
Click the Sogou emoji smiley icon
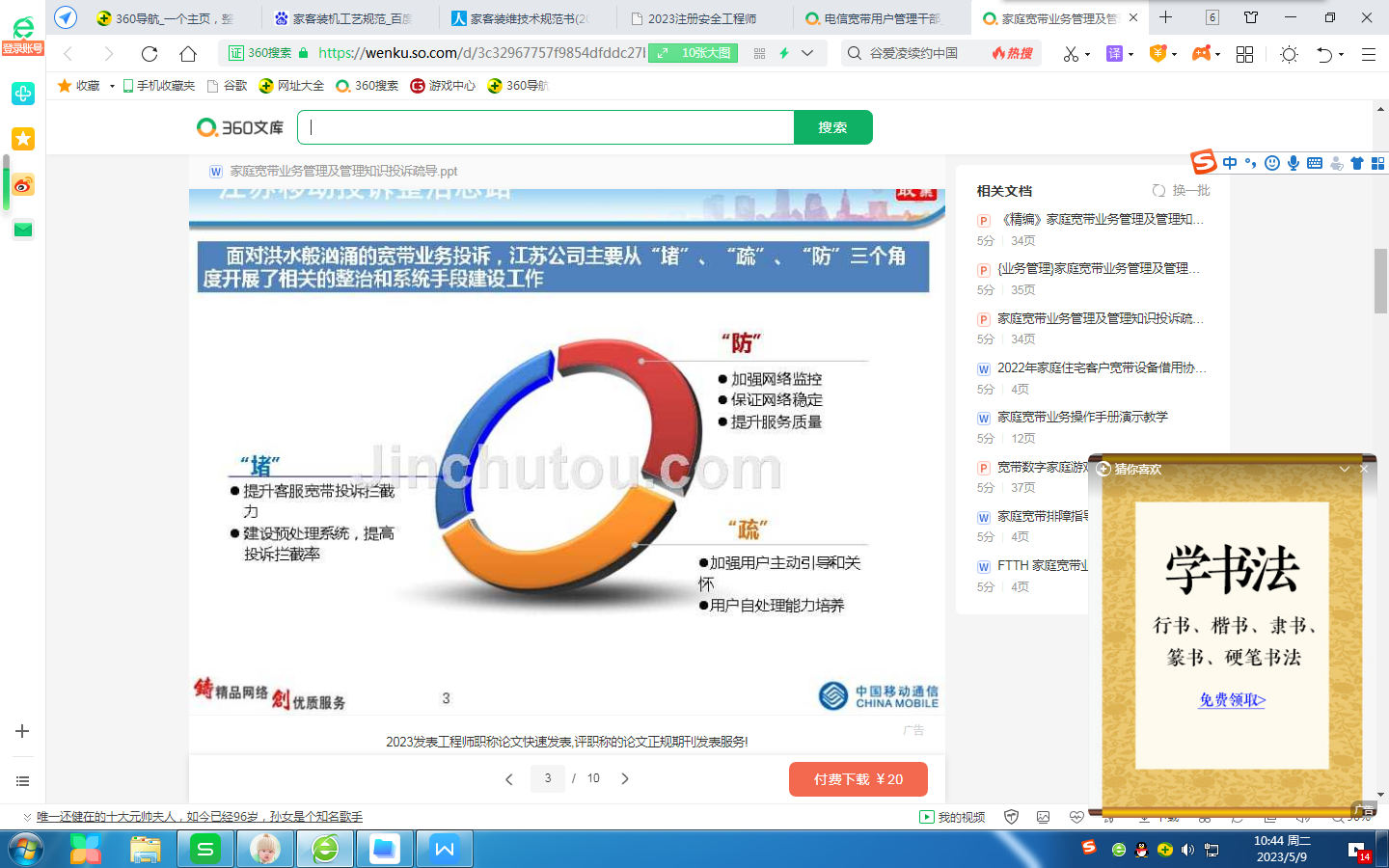point(1272,163)
